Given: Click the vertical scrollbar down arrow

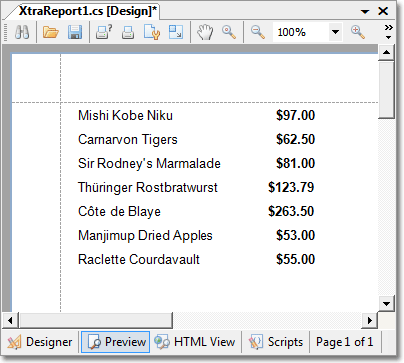Looking at the screenshot, I should pos(387,304).
